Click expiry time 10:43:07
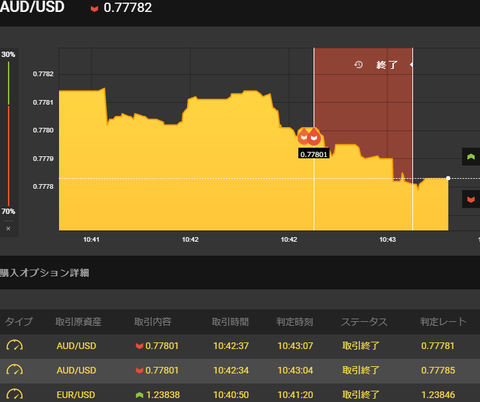Screen dimensions: 480x402 point(295,346)
